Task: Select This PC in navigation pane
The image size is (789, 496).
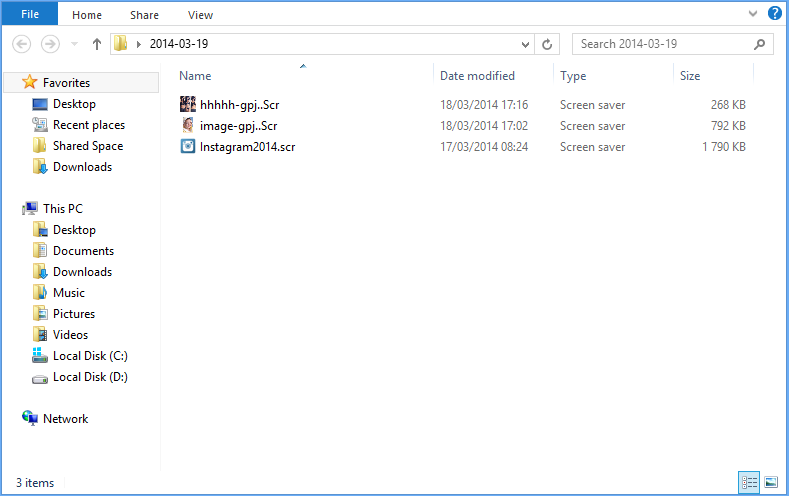Action: (63, 208)
